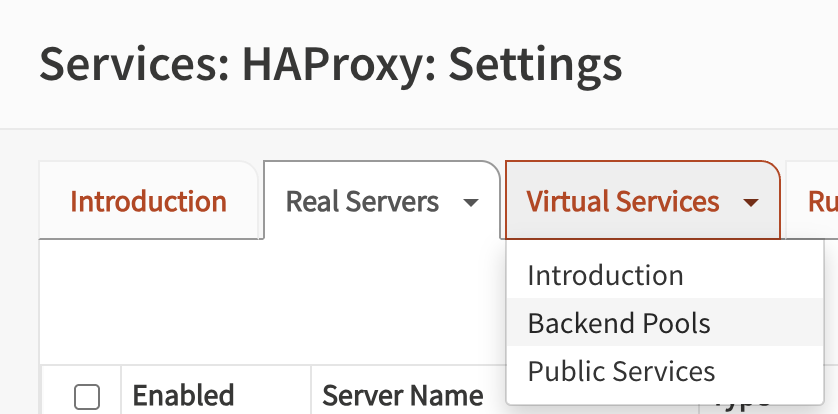838x414 pixels.
Task: Select Introduction from the Virtual Services menu
Action: (x=605, y=275)
